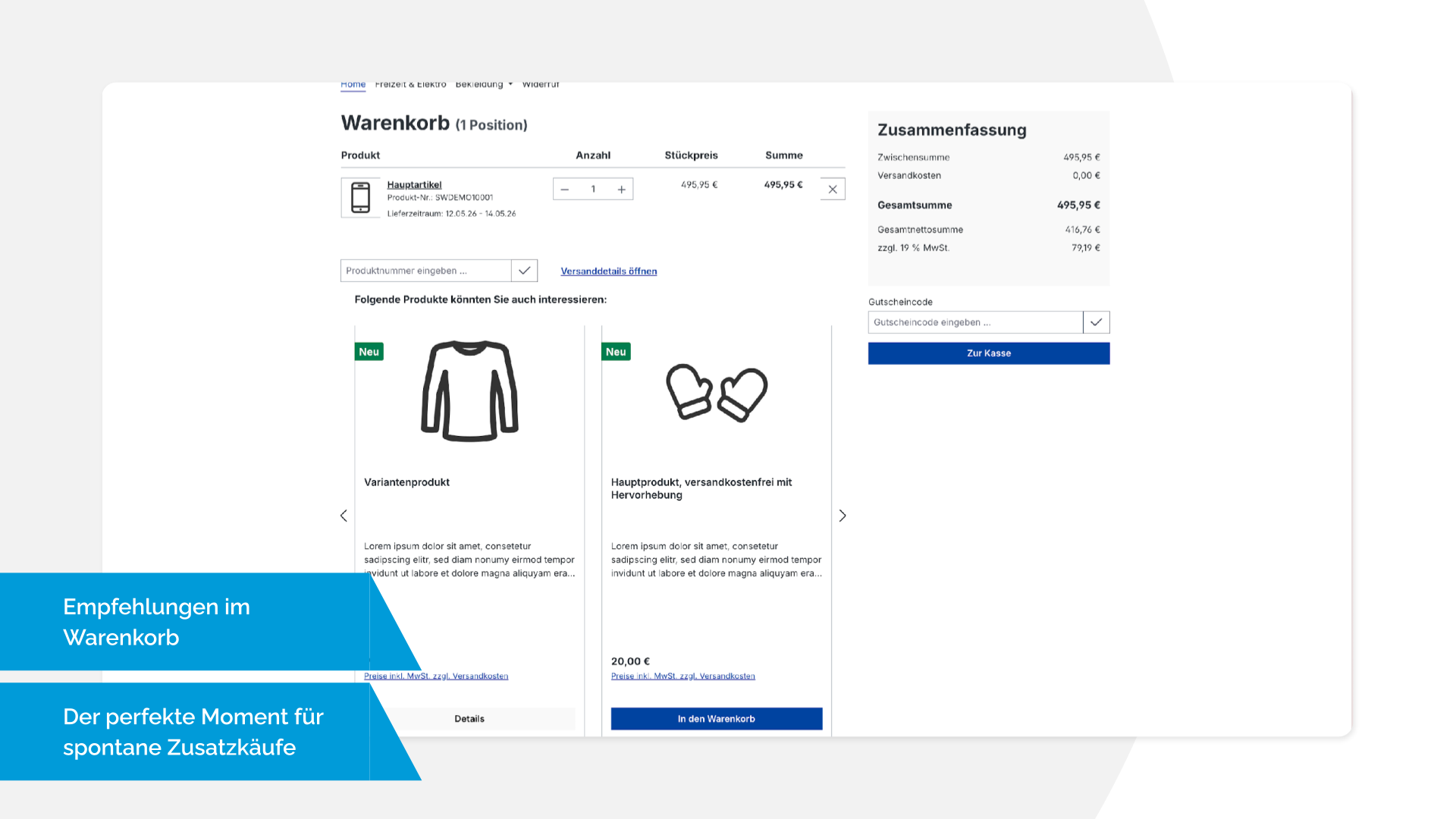Viewport: 1456px width, 819px height.
Task: Submit voucher code with checkmark icon
Action: 1097,322
